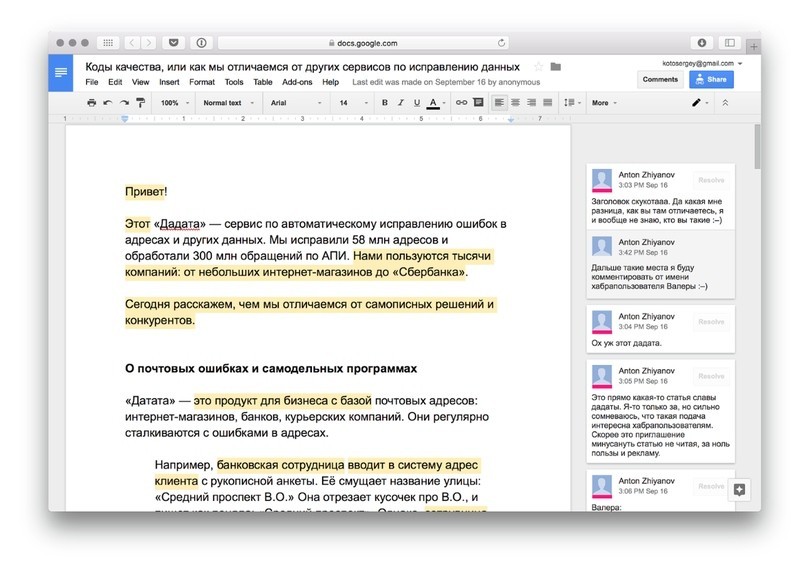
Task: Open the Help menu
Action: (x=330, y=82)
